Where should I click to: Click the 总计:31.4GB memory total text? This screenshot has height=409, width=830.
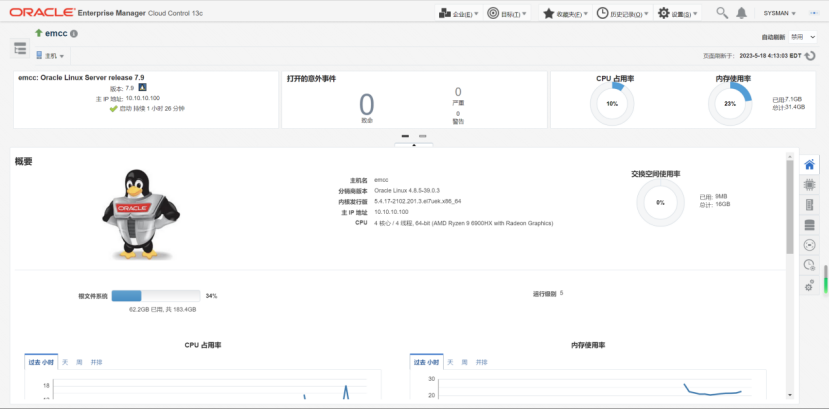coord(789,107)
